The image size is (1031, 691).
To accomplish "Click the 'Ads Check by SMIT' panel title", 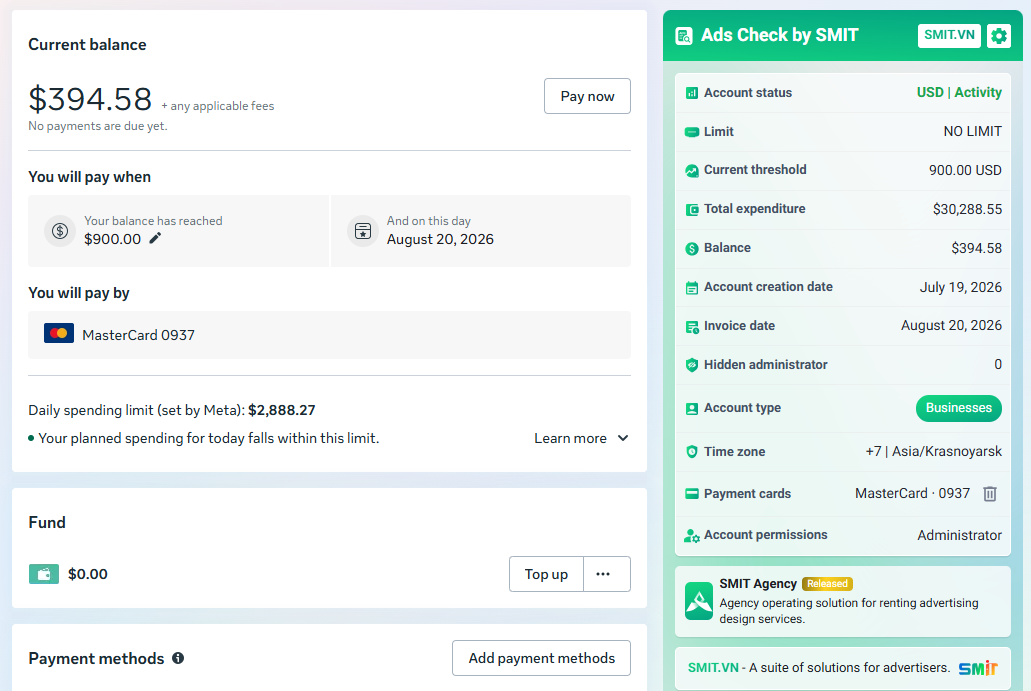I will point(779,35).
